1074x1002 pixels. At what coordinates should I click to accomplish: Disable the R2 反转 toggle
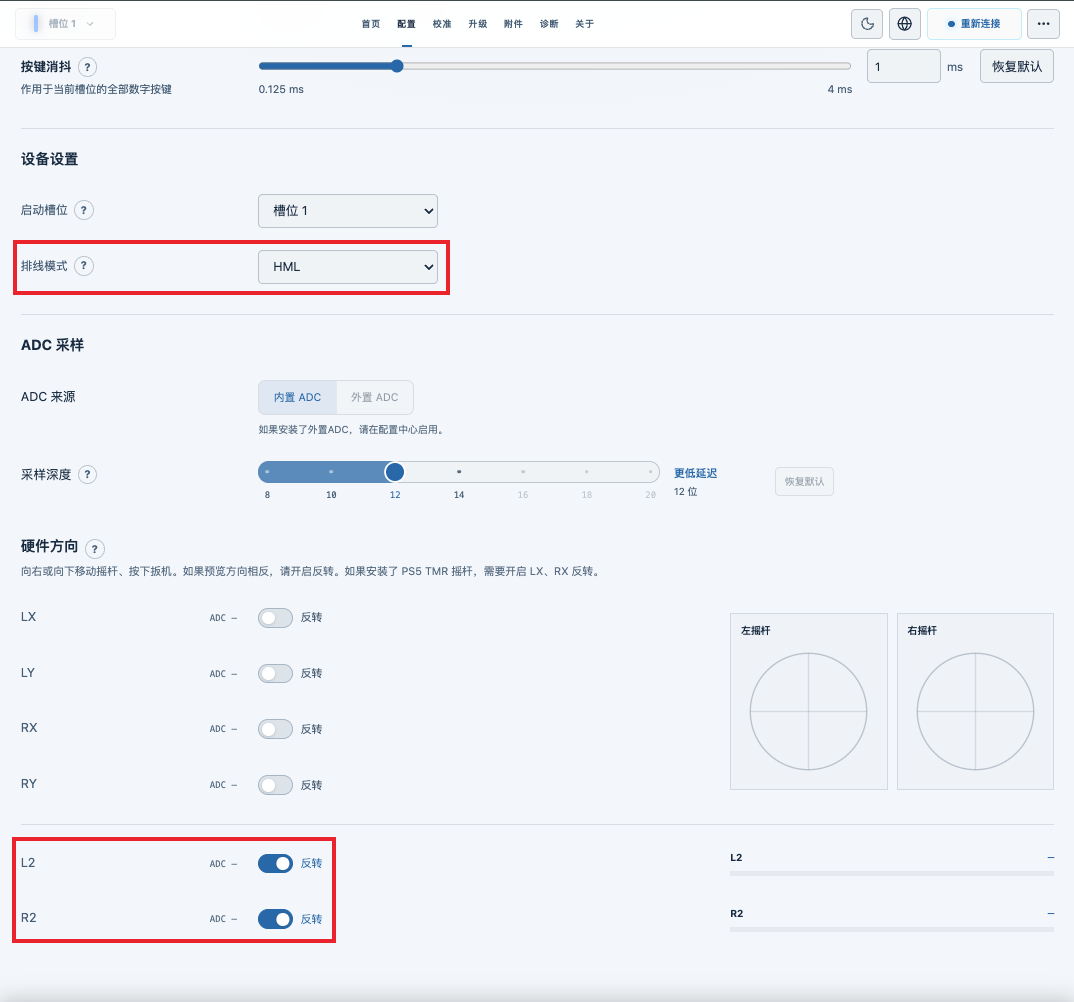(x=275, y=919)
